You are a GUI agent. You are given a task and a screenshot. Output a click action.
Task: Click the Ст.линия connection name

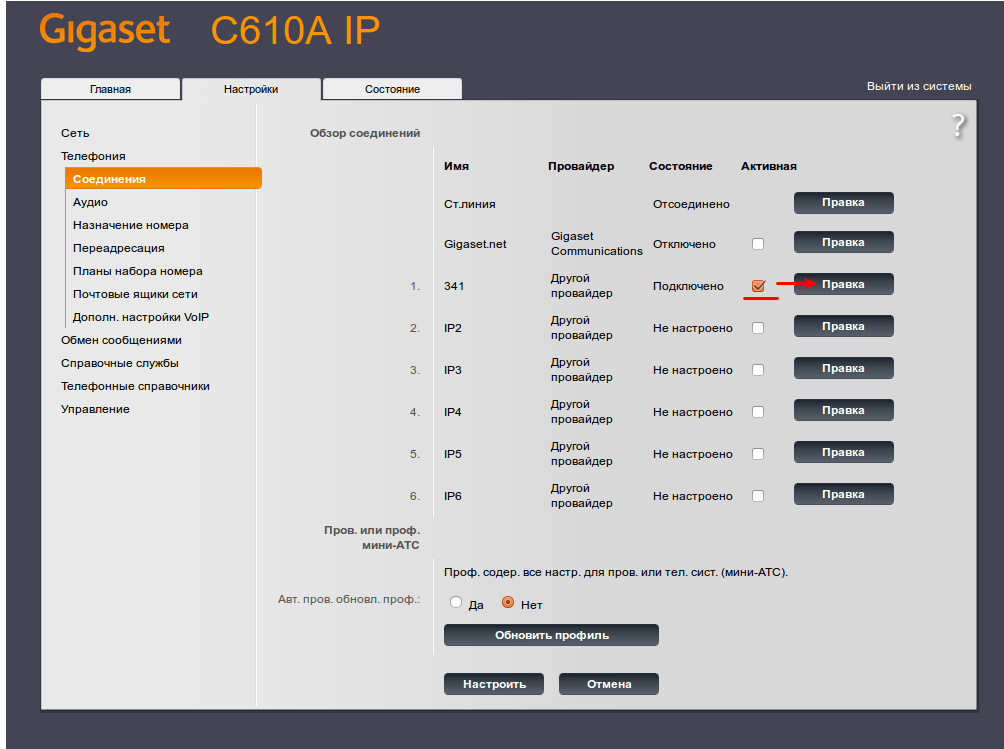(469, 204)
